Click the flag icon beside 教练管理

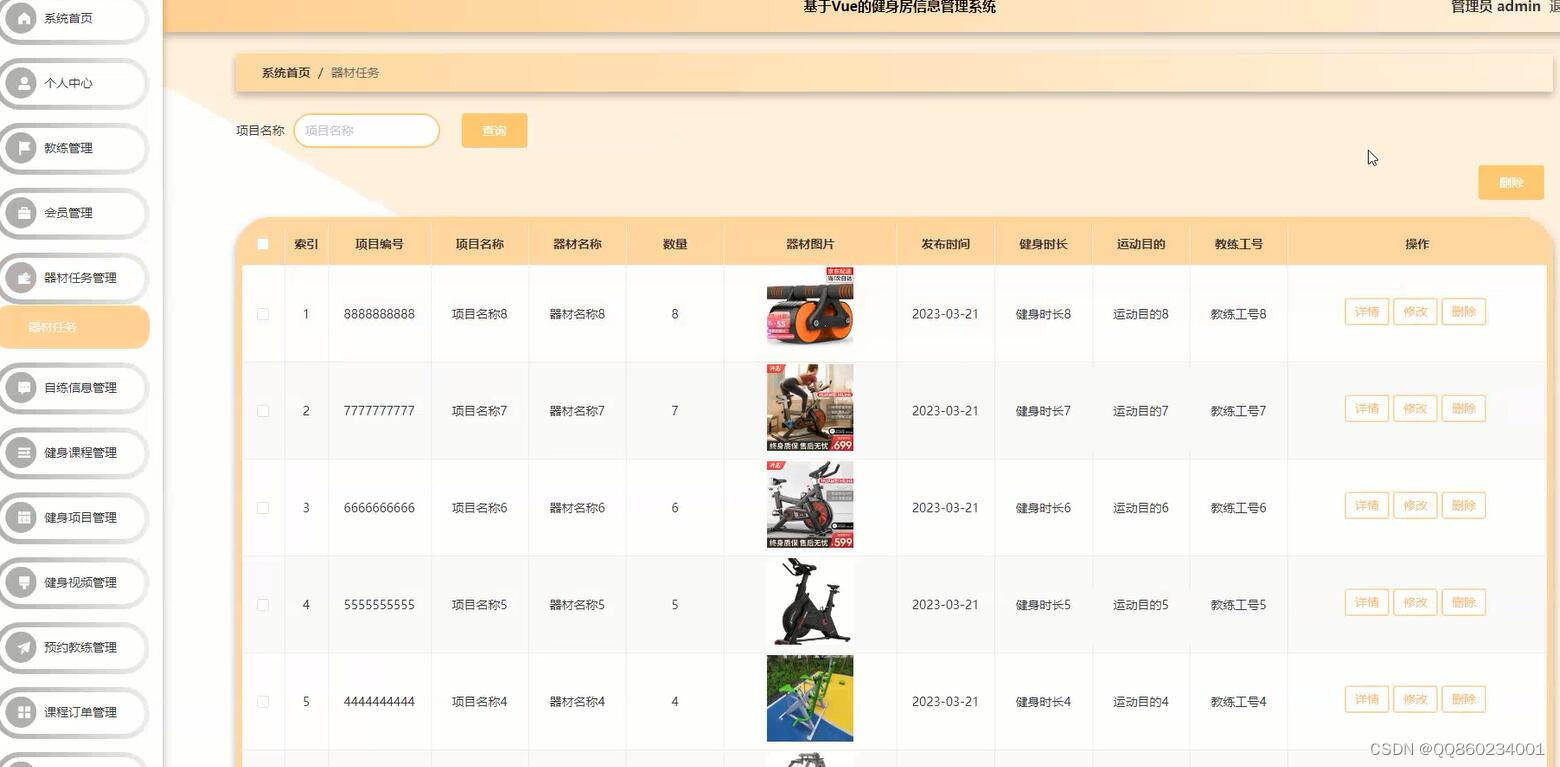point(23,148)
